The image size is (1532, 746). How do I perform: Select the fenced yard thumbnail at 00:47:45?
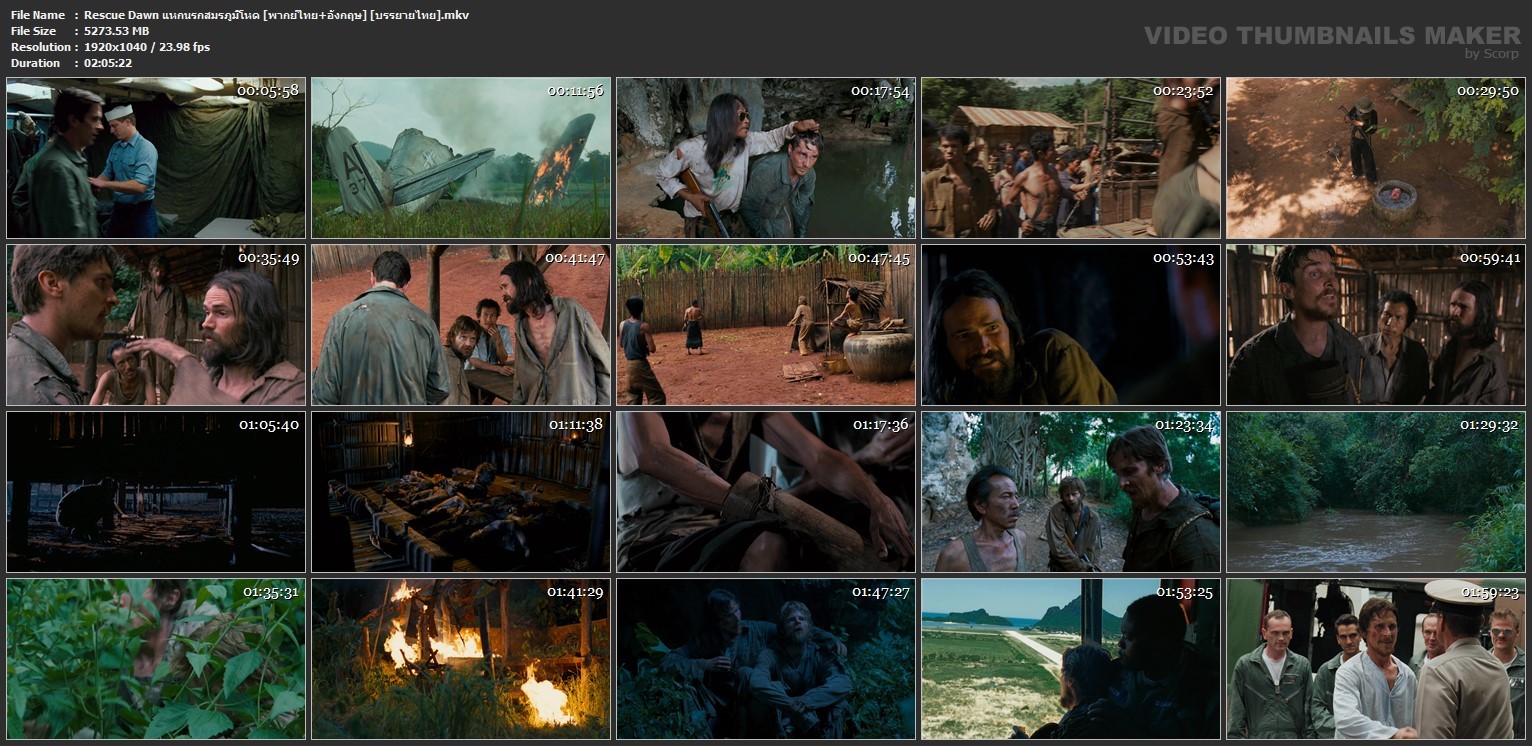pyautogui.click(x=766, y=325)
